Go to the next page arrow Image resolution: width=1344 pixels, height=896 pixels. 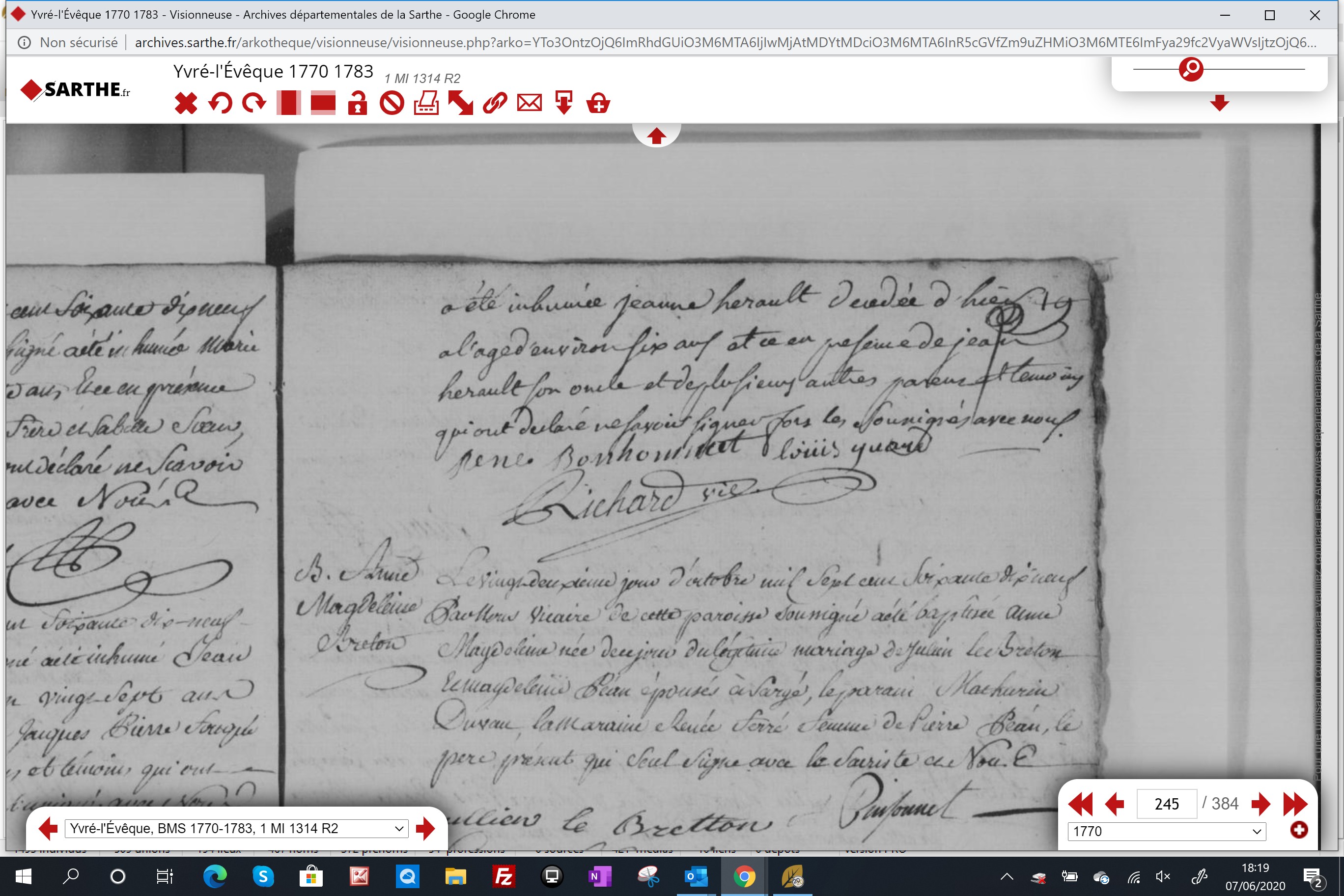(x=1260, y=804)
